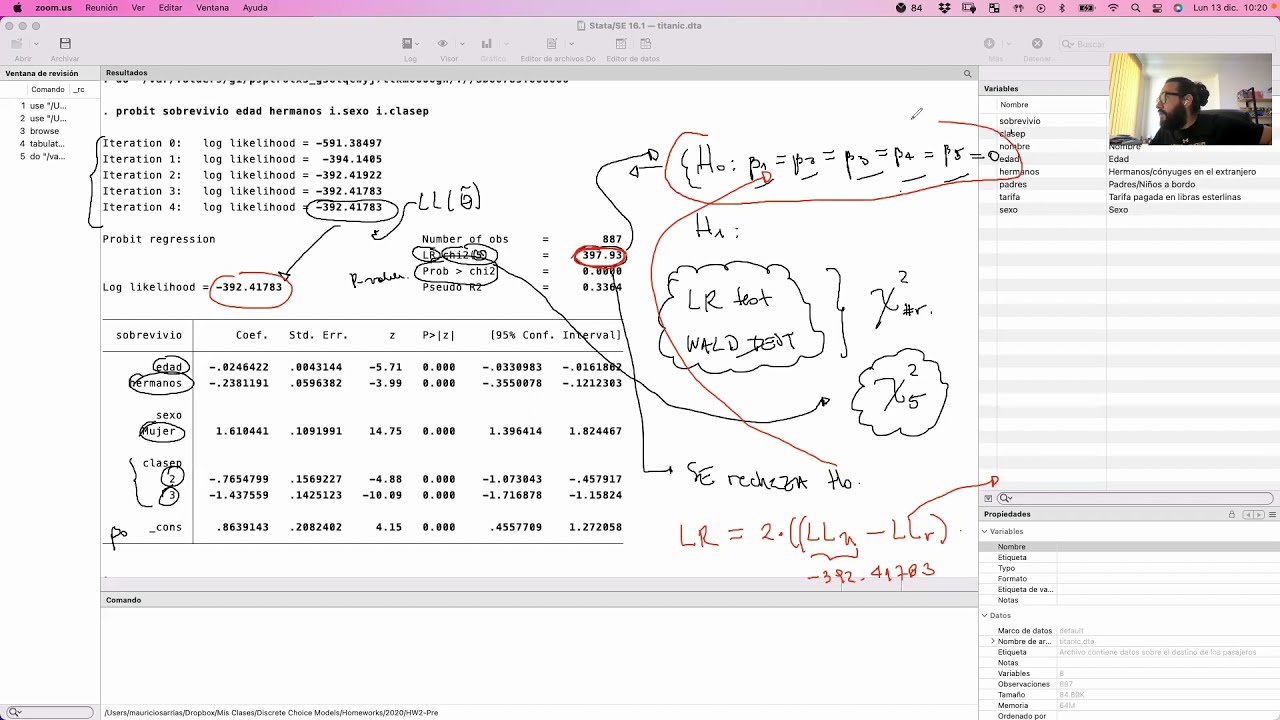Screen dimensions: 1280x720
Task: Focus the Variables panel search field
Action: [x=1136, y=498]
